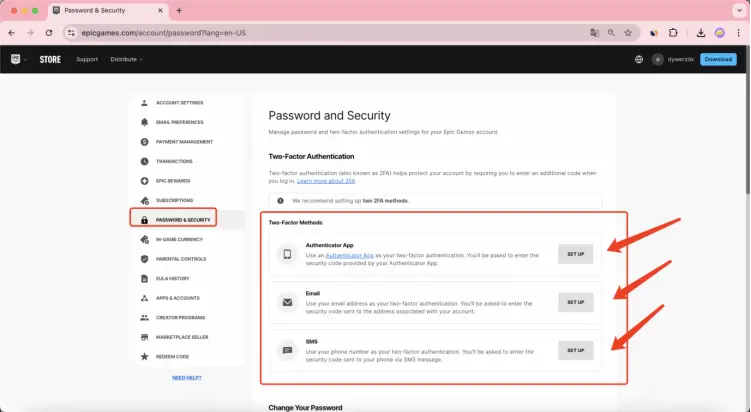Click the NEED HELP? link
Screen dimensions: 751x412
point(187,378)
